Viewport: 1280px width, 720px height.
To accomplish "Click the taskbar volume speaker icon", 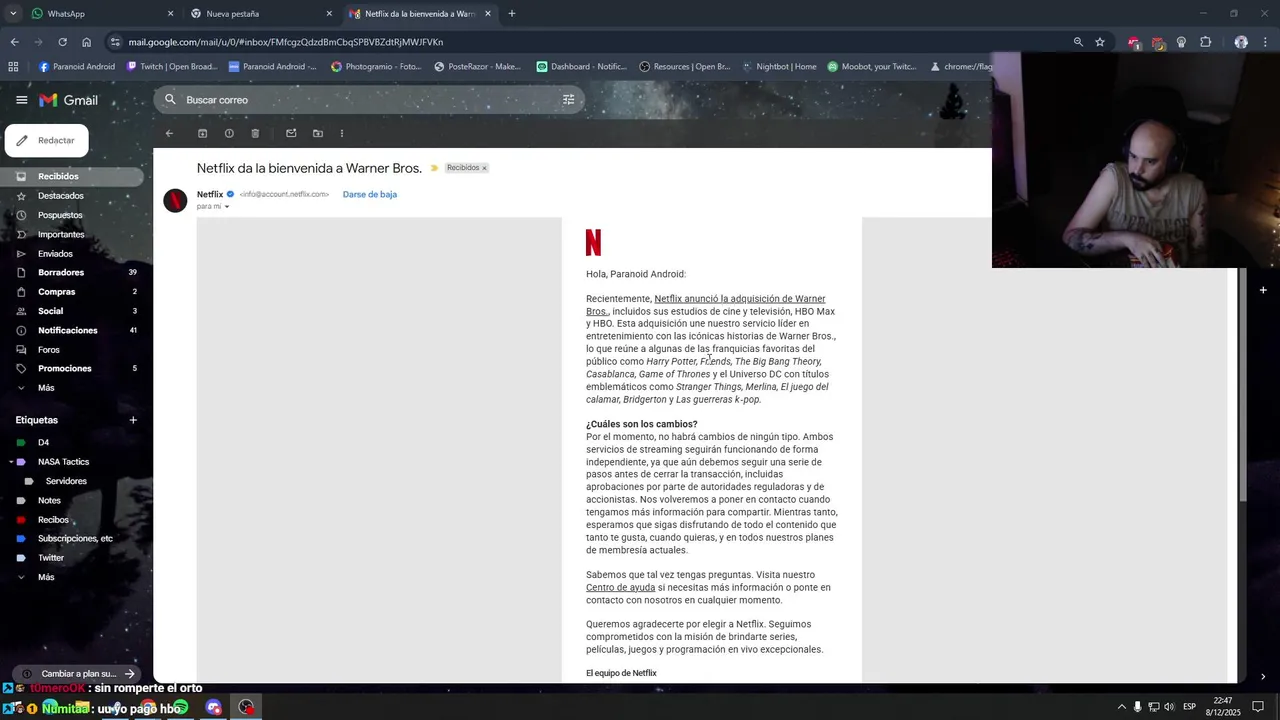I will point(1169,707).
